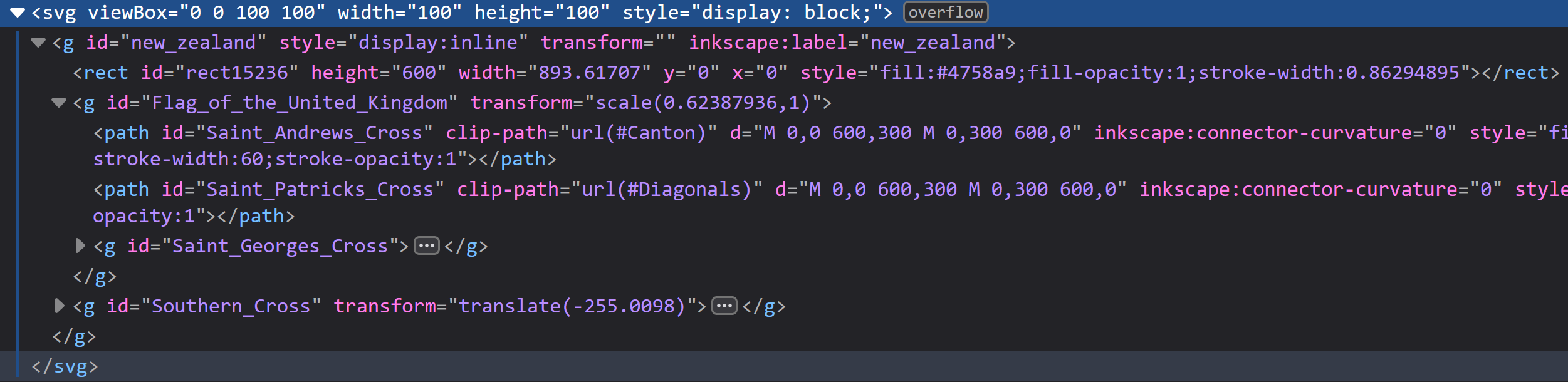
Task: Click the d attribute value of Saint_Andrews_Cross
Action: (x=917, y=133)
